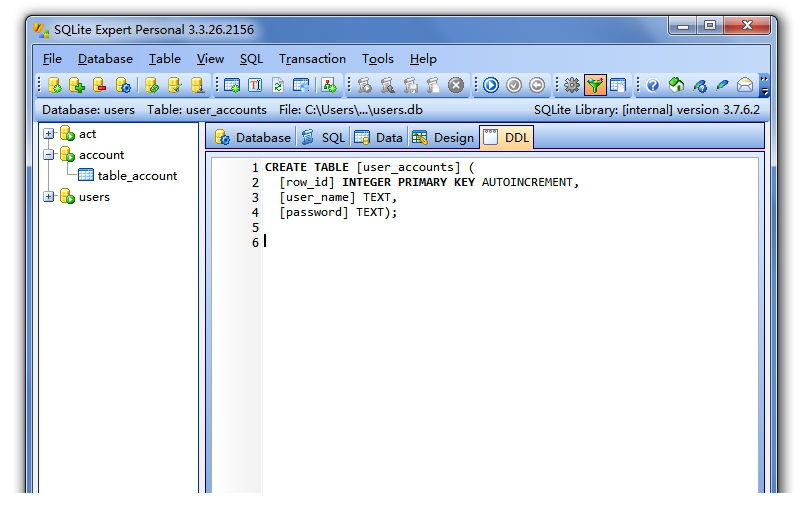Click the Add Database icon with green plus
The height and width of the screenshot is (512, 800).
77,85
